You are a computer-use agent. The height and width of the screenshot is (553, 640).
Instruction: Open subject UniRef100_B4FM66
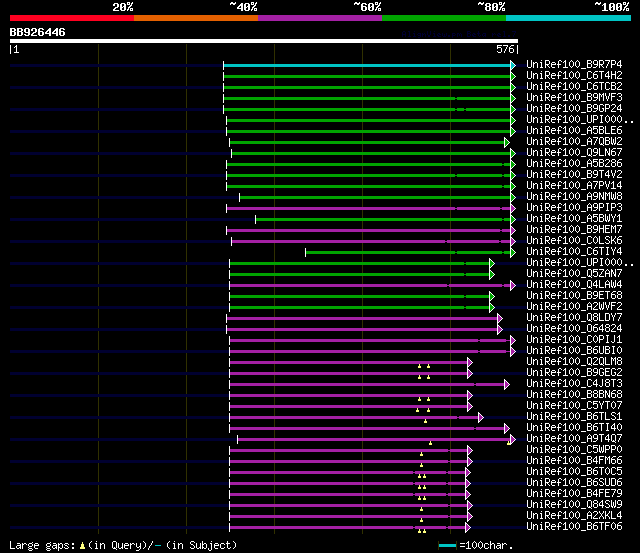click(x=574, y=461)
